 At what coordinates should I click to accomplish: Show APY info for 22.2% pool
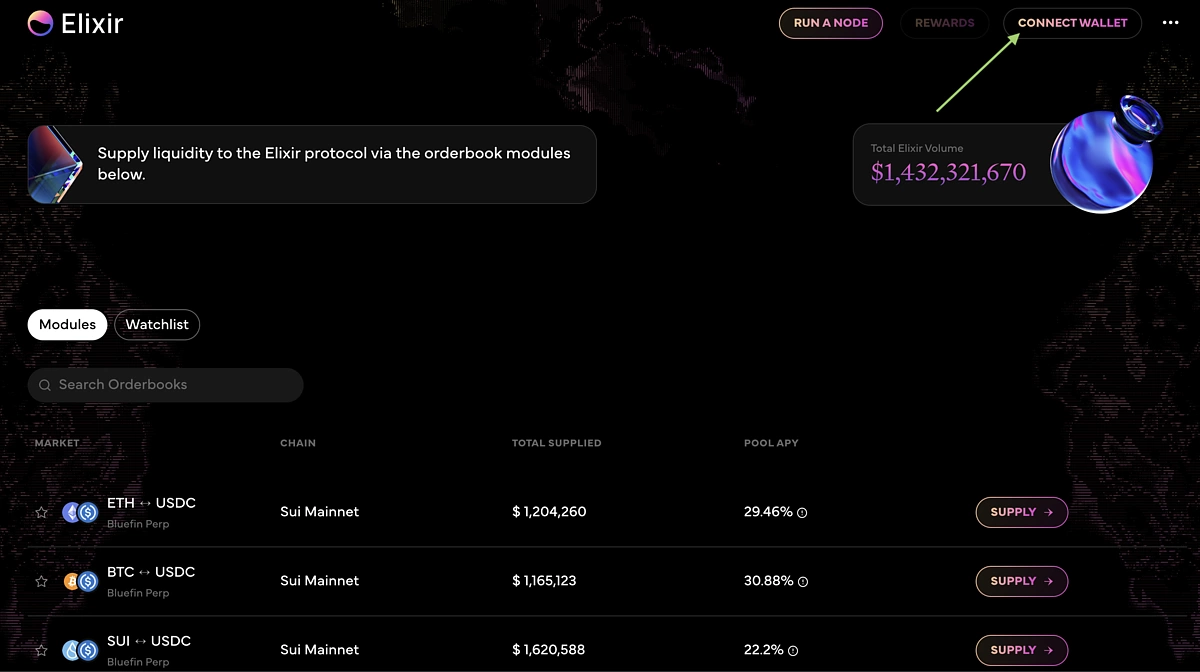793,650
